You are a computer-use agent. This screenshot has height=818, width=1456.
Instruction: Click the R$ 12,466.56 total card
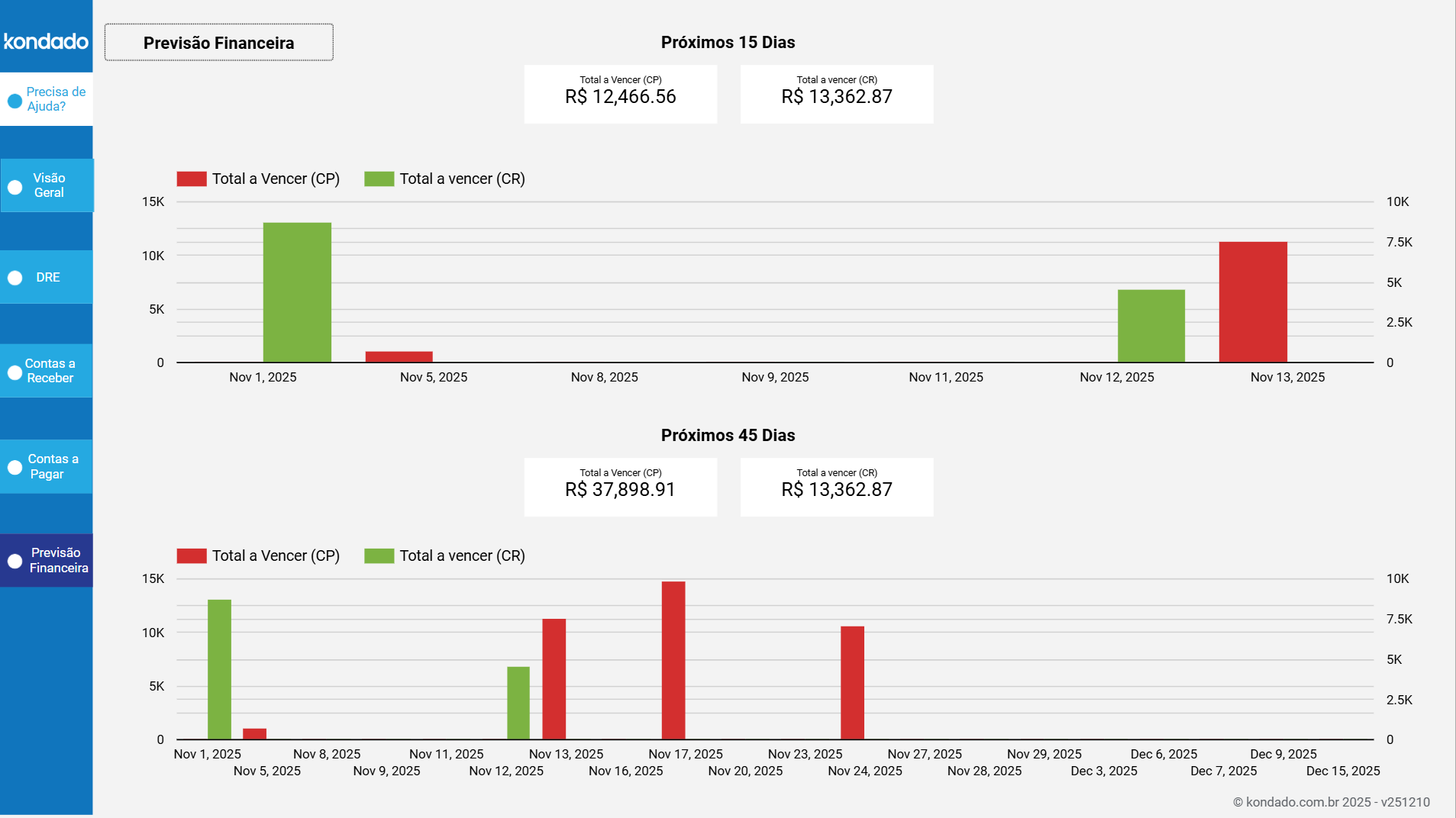click(x=620, y=94)
